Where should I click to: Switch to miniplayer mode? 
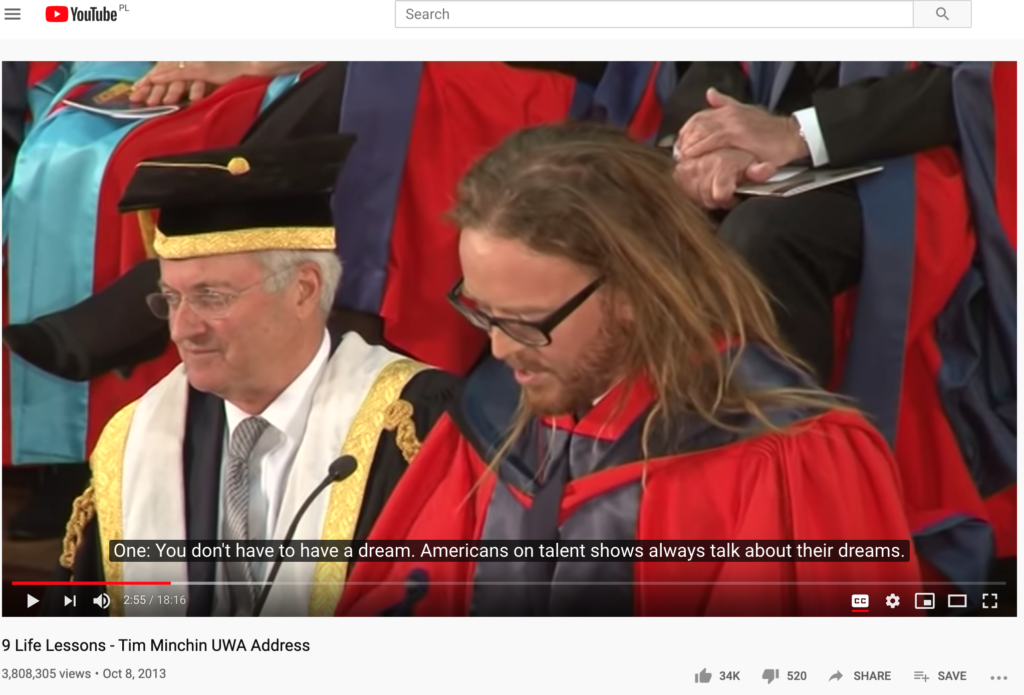click(x=924, y=600)
